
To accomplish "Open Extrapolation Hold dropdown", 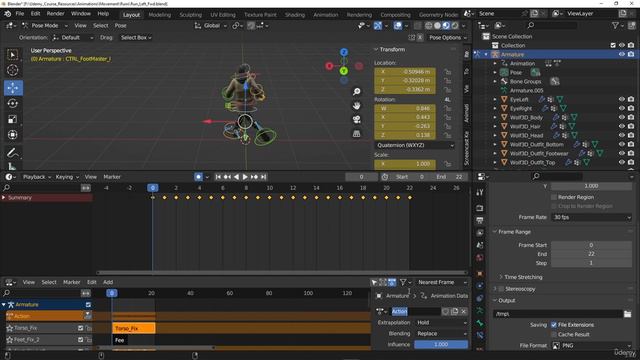I will (441, 322).
